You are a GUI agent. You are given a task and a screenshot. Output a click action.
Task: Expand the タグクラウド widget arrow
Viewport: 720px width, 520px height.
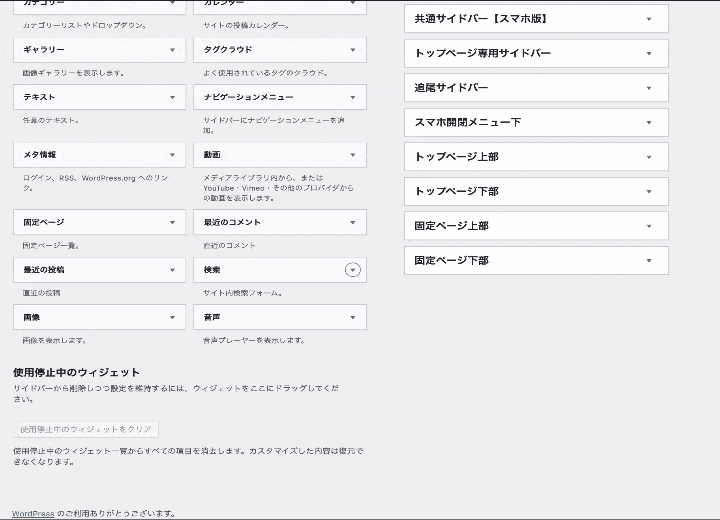(x=353, y=50)
